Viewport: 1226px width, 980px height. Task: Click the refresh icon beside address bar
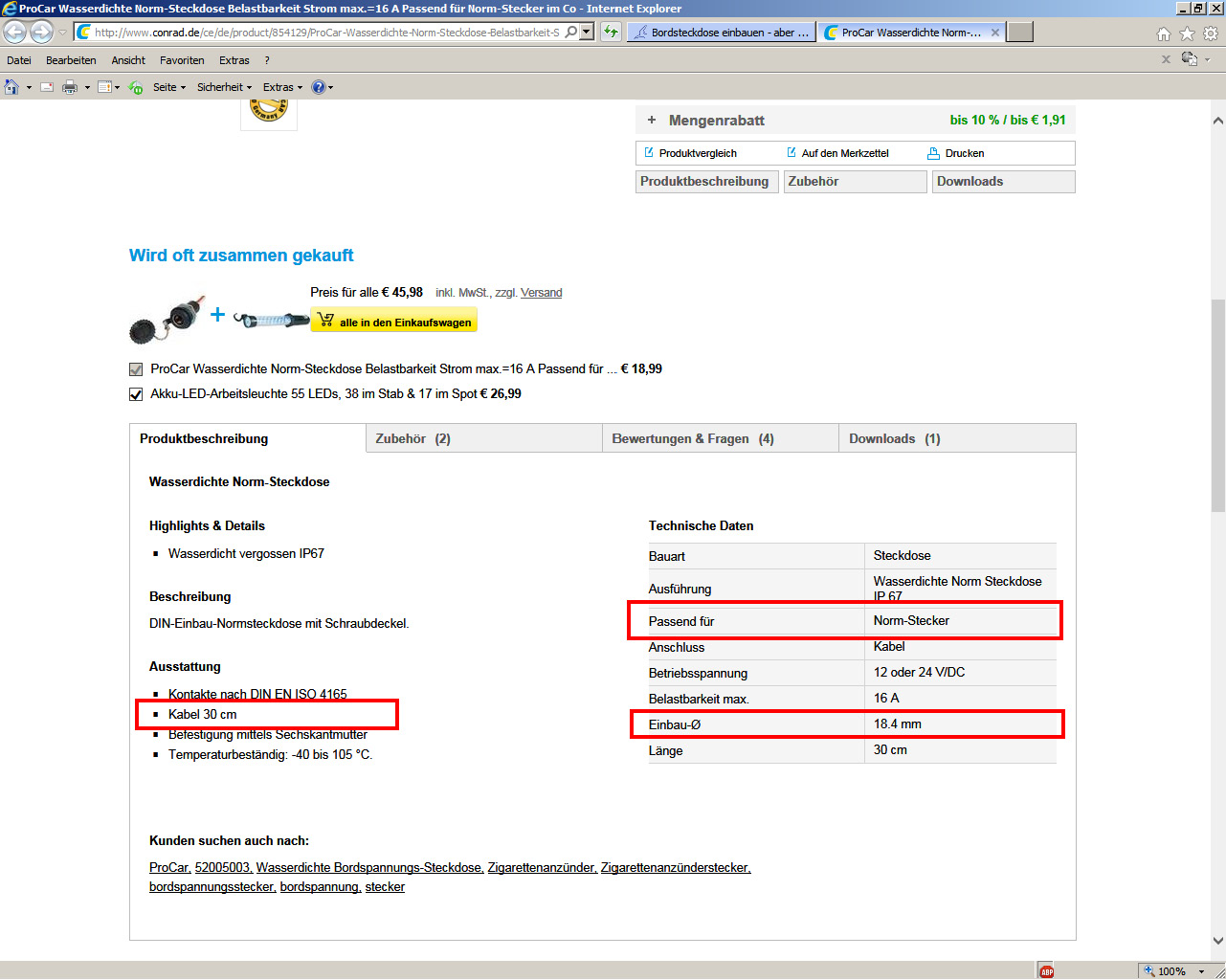(x=611, y=33)
